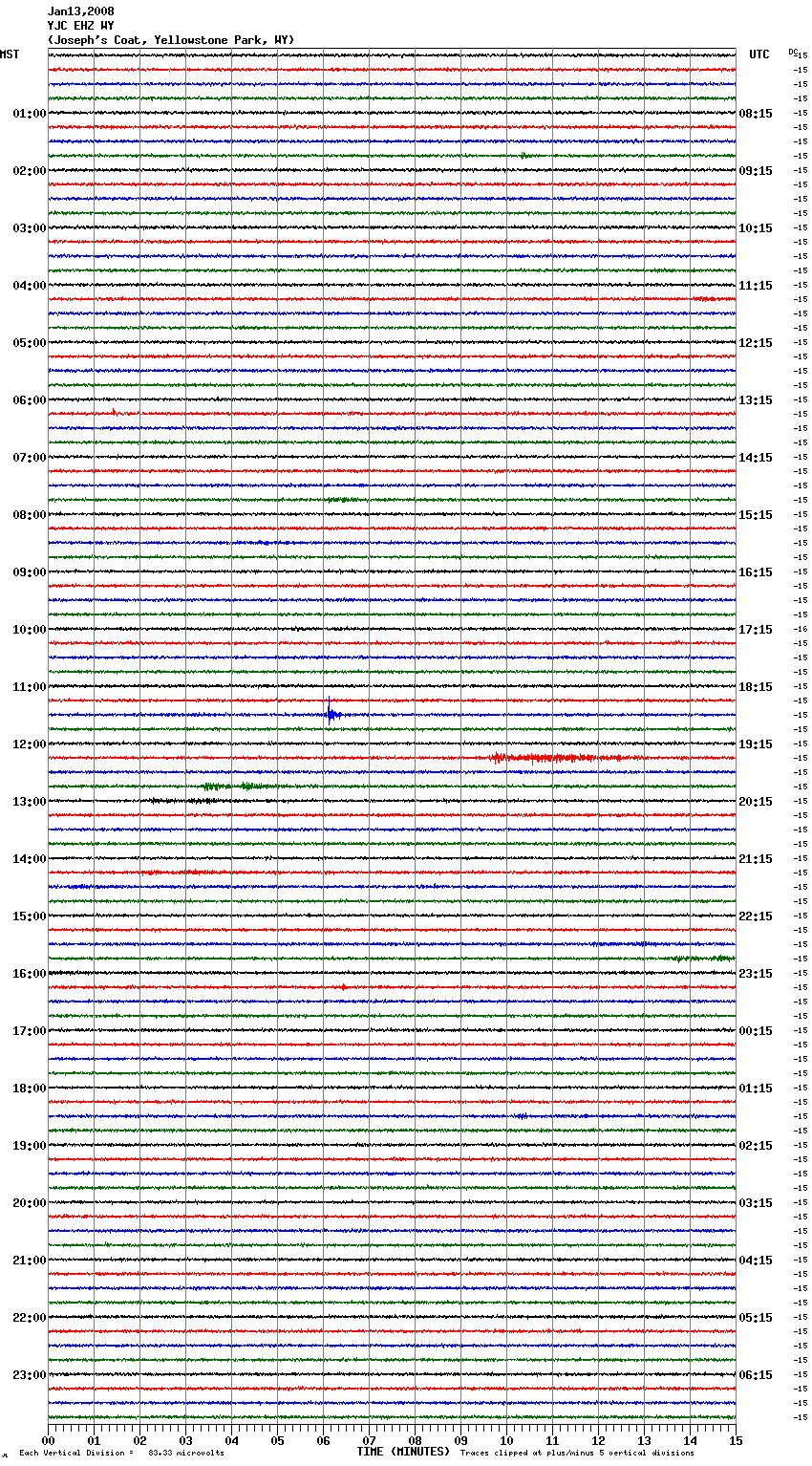Click the '18:15' UTC time label
812x1466 pixels.
tap(756, 687)
